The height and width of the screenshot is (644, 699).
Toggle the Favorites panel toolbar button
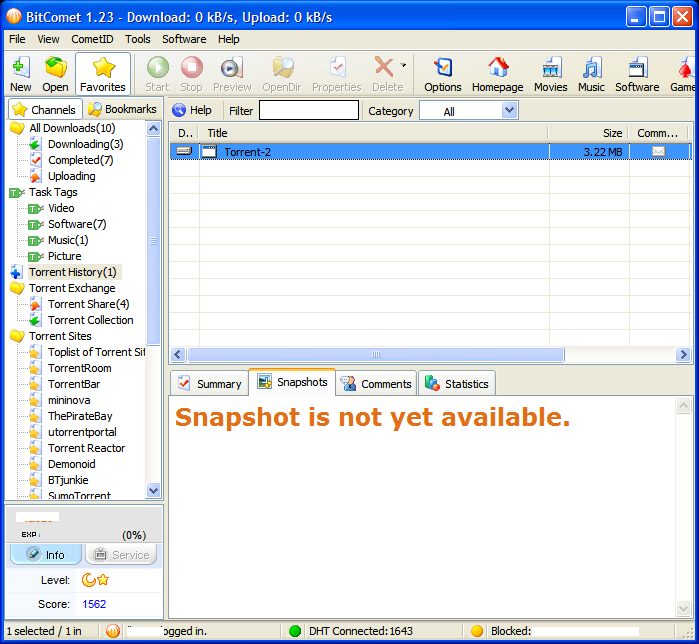[x=103, y=74]
